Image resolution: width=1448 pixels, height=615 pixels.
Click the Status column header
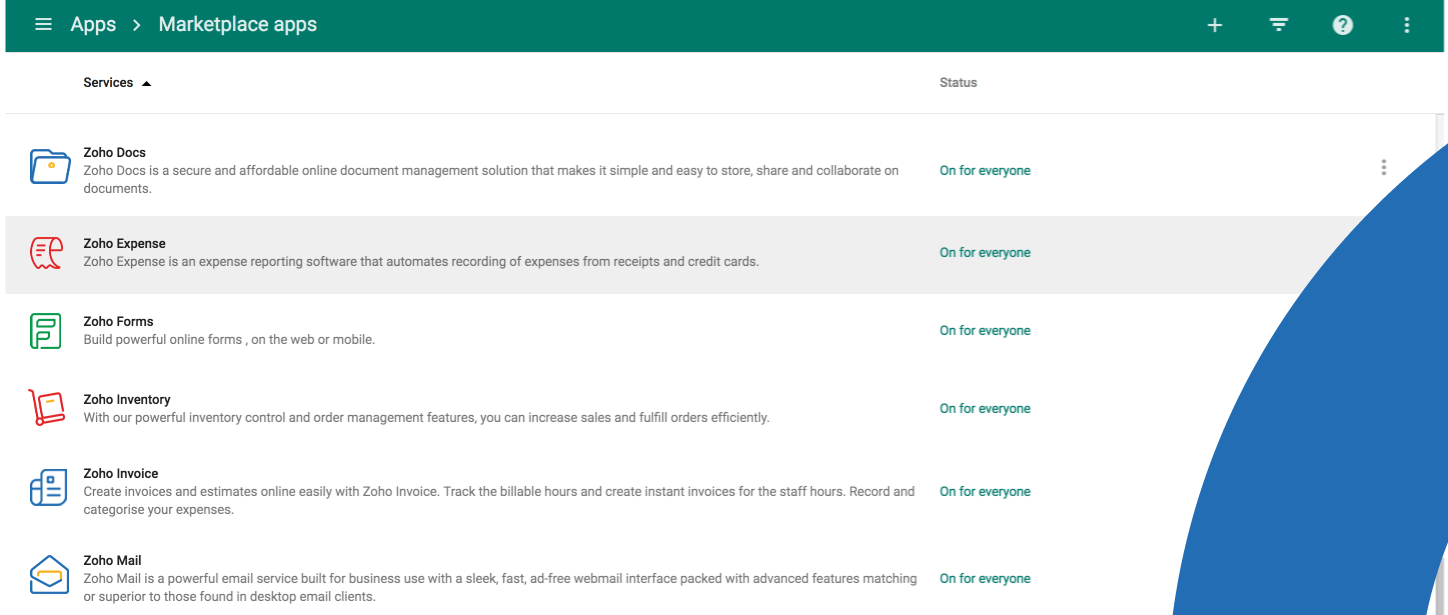point(958,83)
